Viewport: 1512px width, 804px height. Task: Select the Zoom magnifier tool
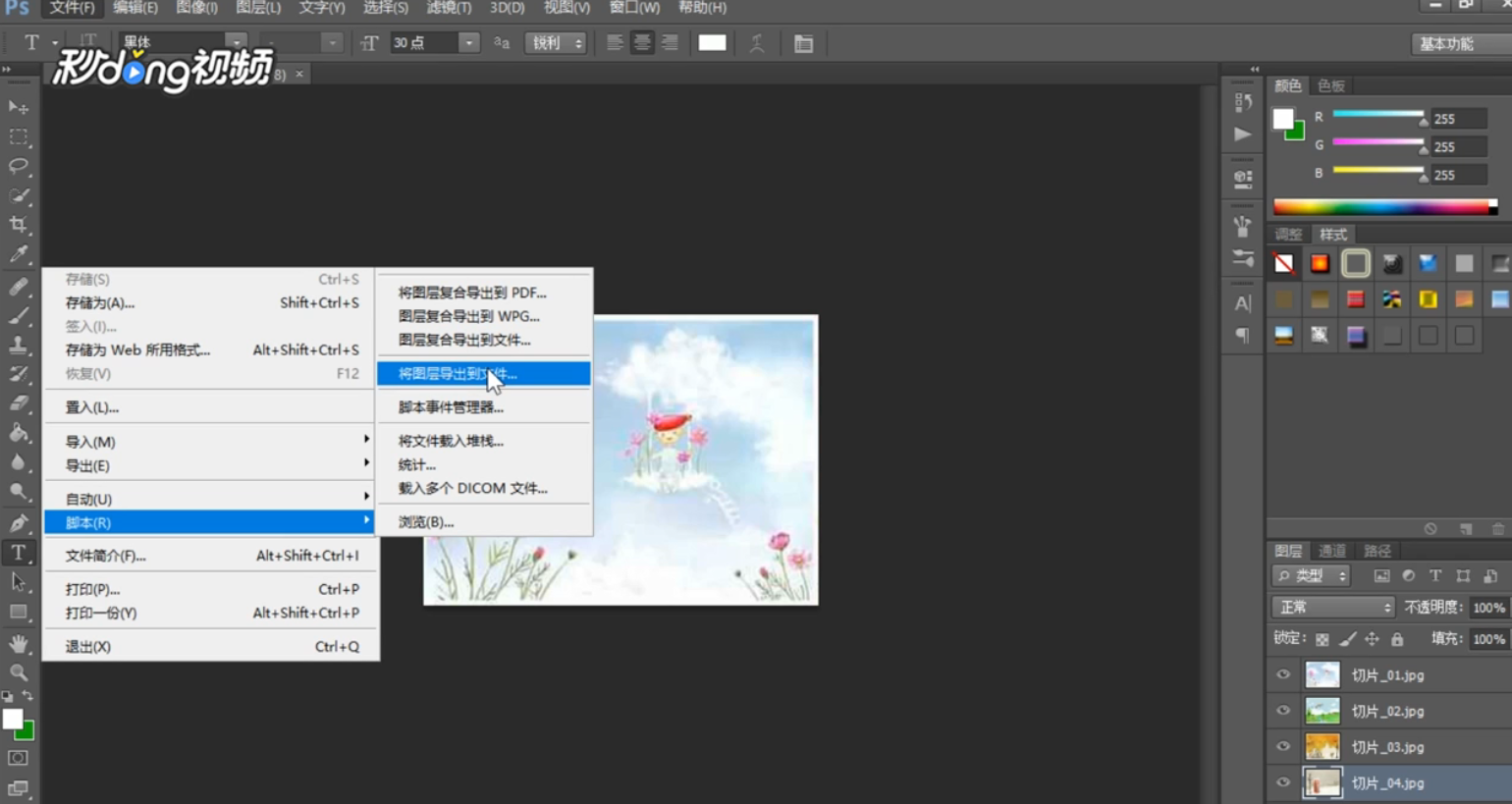[x=18, y=672]
